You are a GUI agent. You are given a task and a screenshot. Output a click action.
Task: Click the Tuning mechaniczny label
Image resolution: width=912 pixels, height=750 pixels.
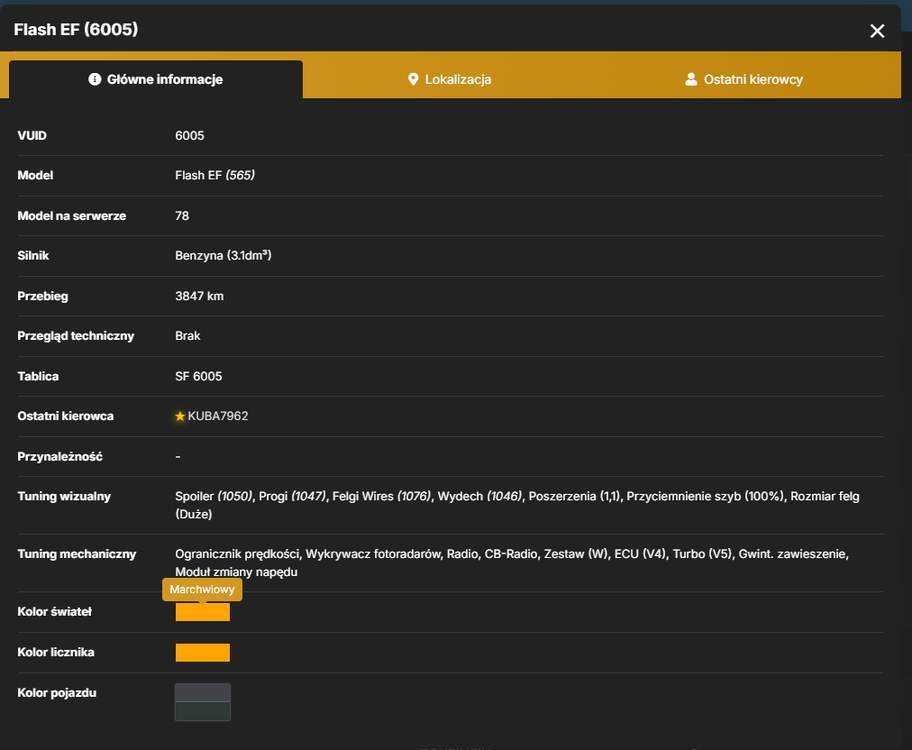76,554
